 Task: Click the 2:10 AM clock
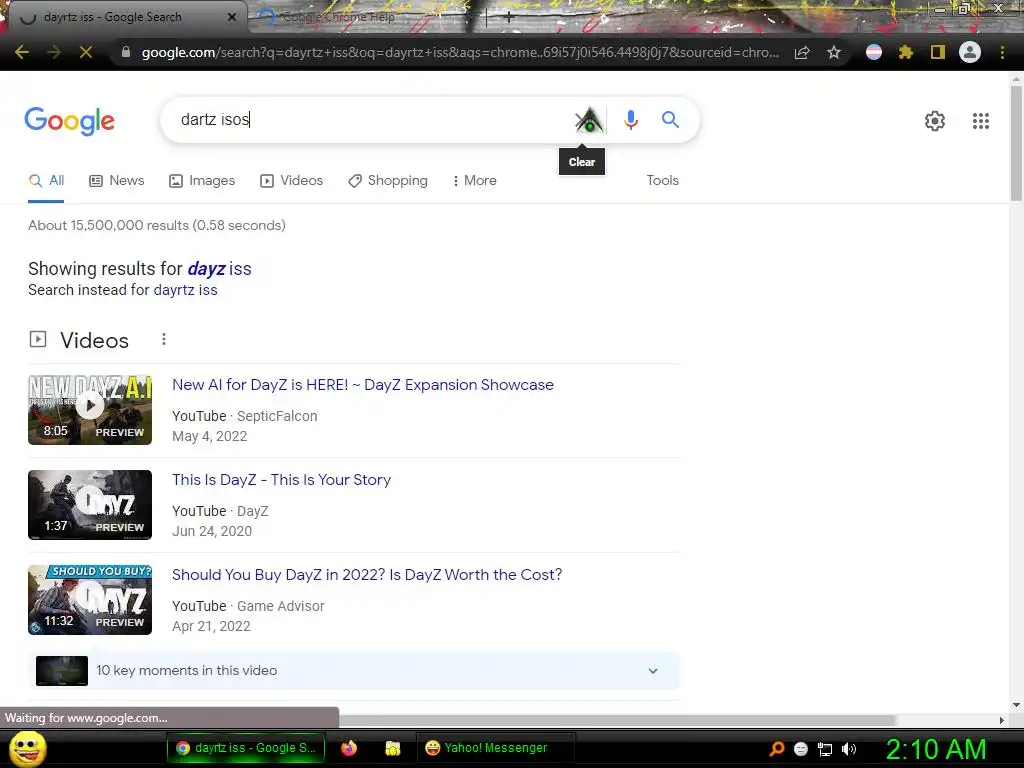tap(936, 749)
